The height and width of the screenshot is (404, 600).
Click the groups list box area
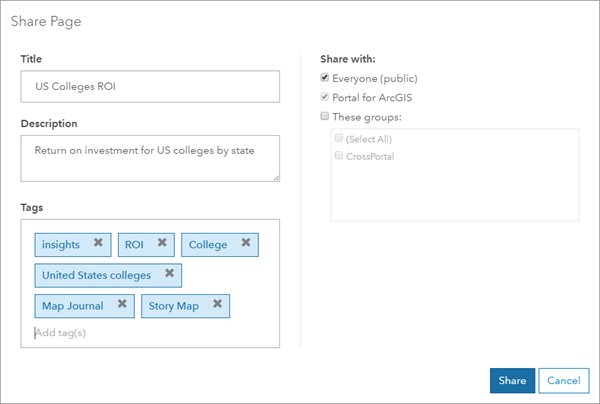point(455,175)
